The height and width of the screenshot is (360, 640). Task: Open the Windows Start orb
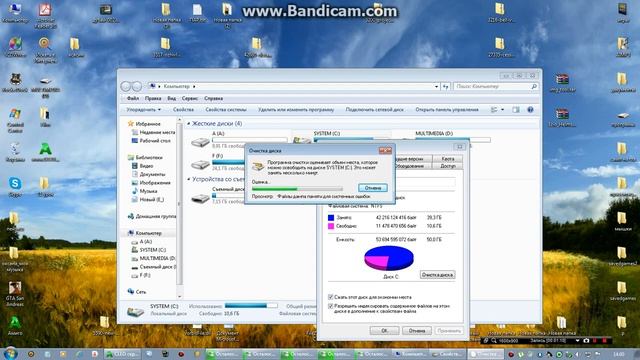pyautogui.click(x=10, y=353)
